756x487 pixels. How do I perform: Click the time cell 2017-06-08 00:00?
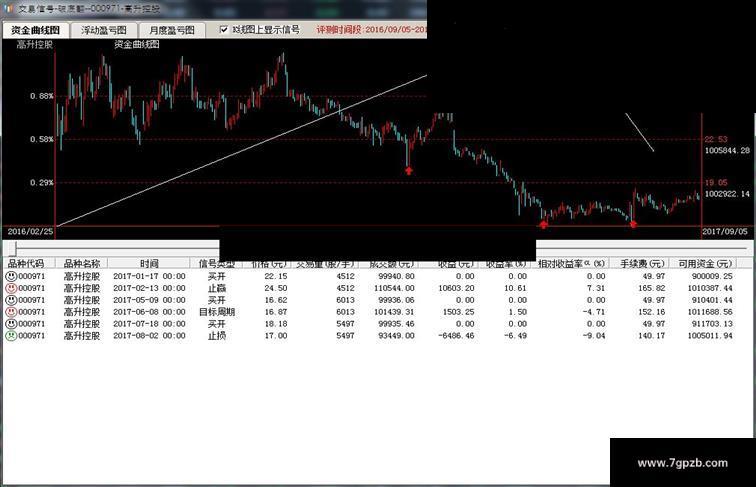click(149, 312)
